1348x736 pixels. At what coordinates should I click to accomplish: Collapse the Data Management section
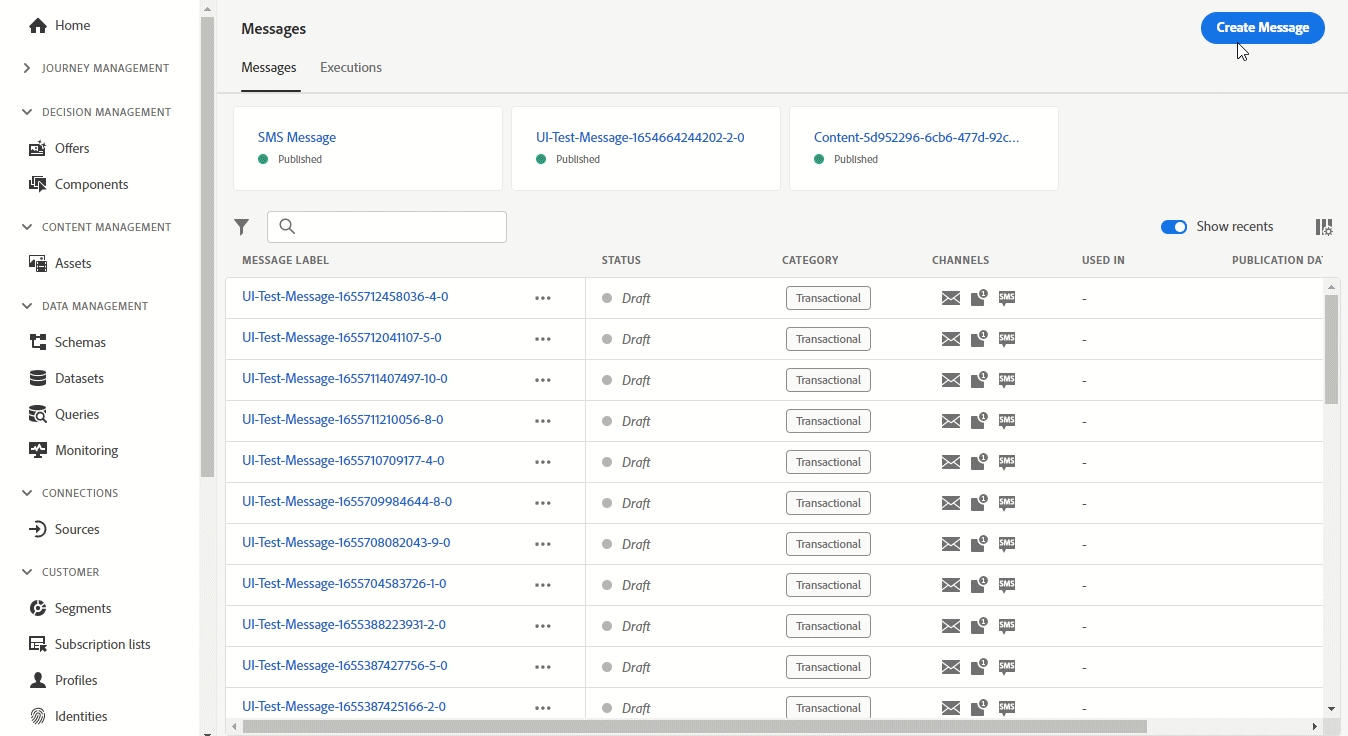(27, 306)
